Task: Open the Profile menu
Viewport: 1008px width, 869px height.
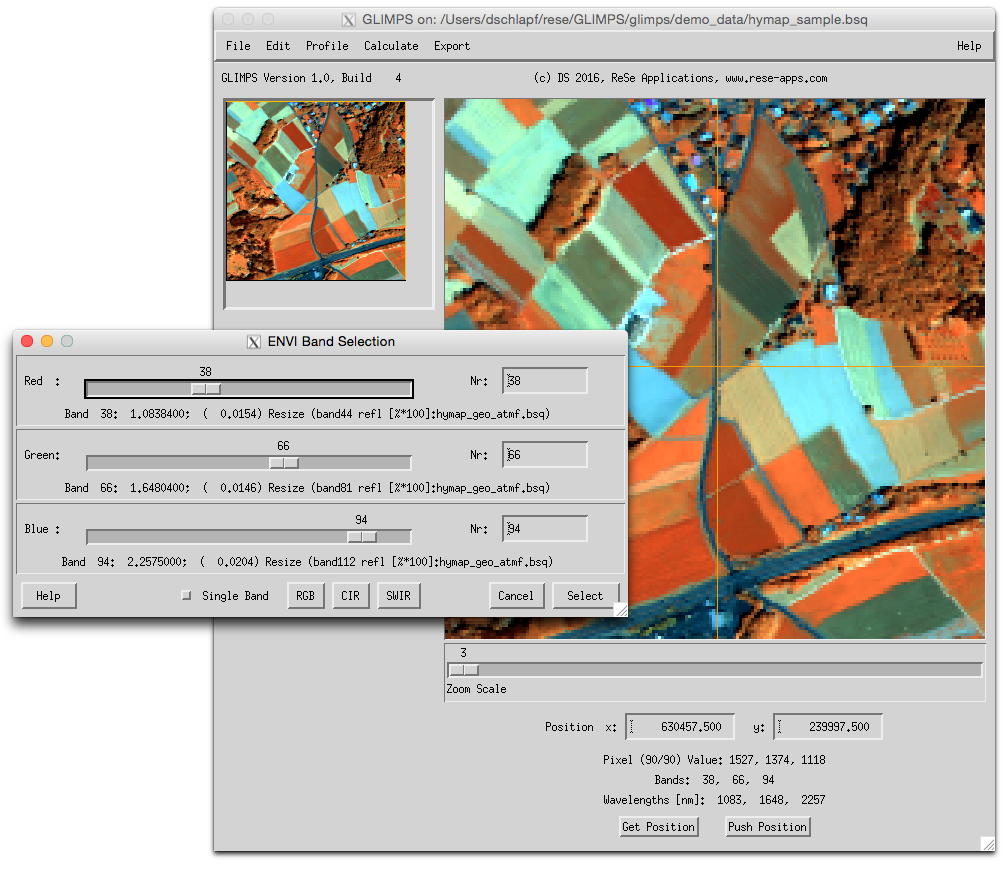Action: [x=327, y=46]
